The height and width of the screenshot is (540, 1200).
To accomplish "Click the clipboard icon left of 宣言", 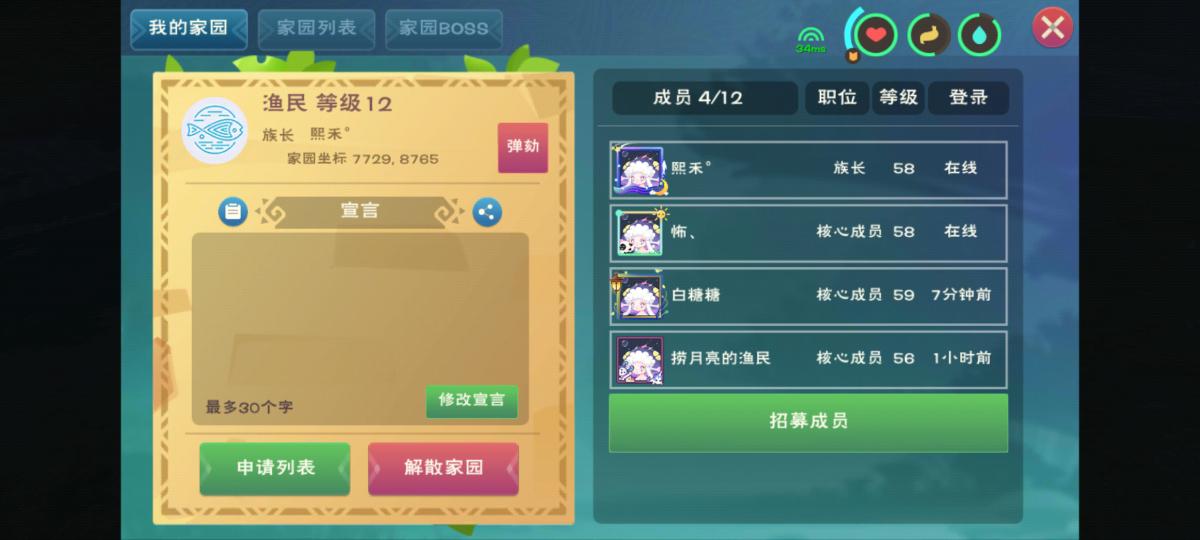I will [x=233, y=212].
